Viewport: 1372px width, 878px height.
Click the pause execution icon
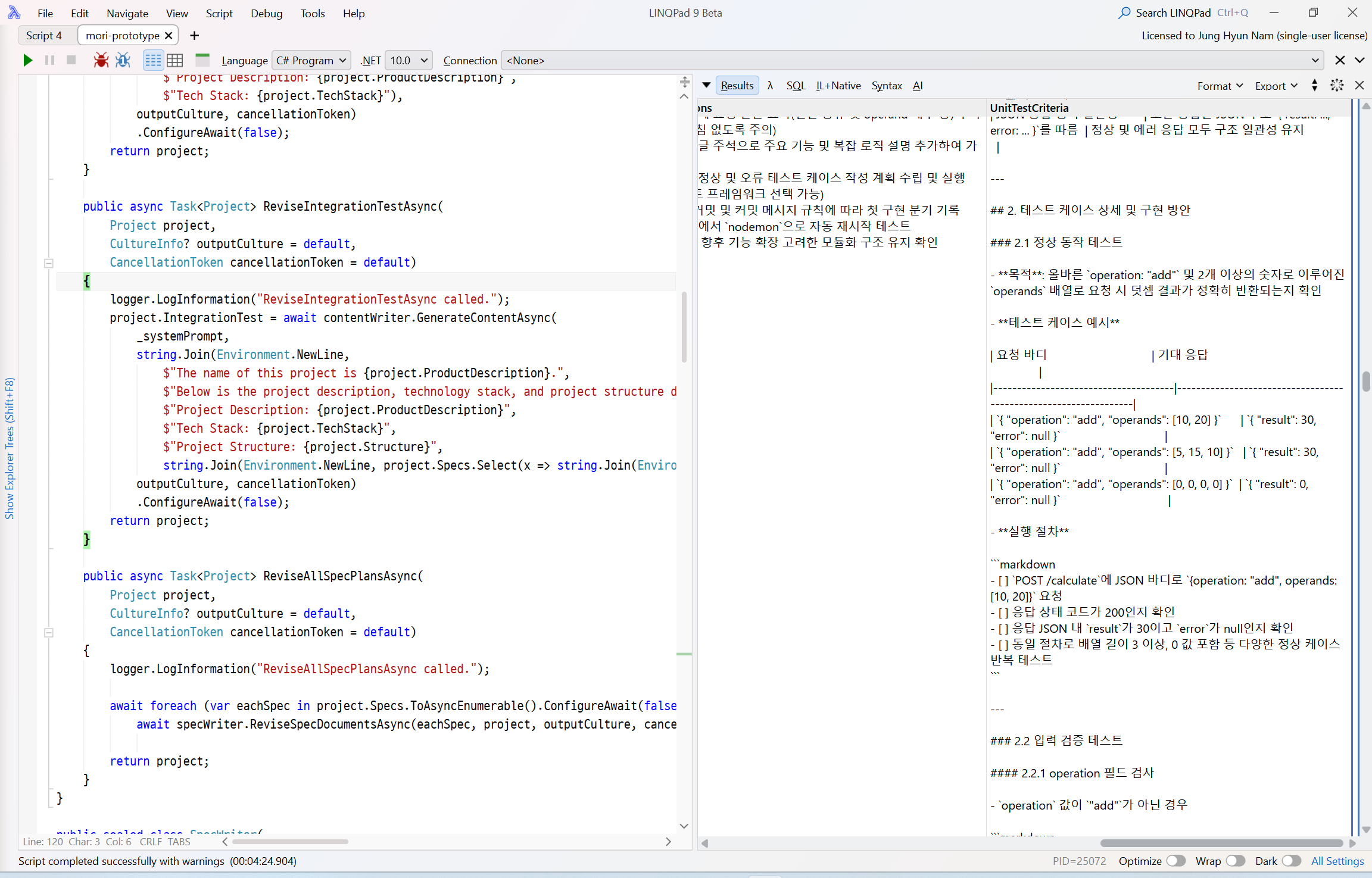tap(49, 60)
